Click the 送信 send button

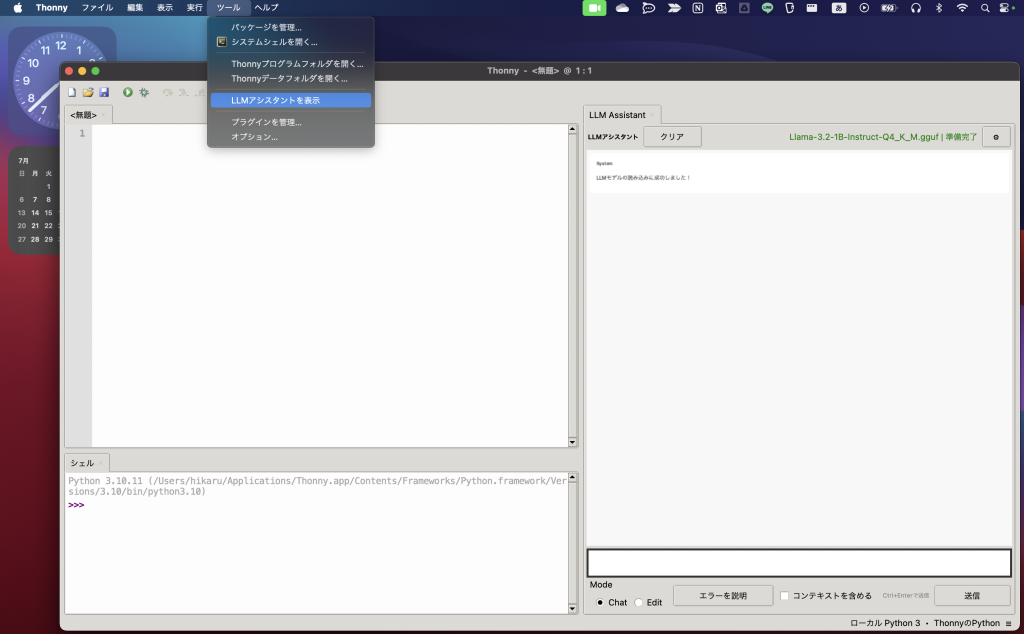(x=972, y=595)
